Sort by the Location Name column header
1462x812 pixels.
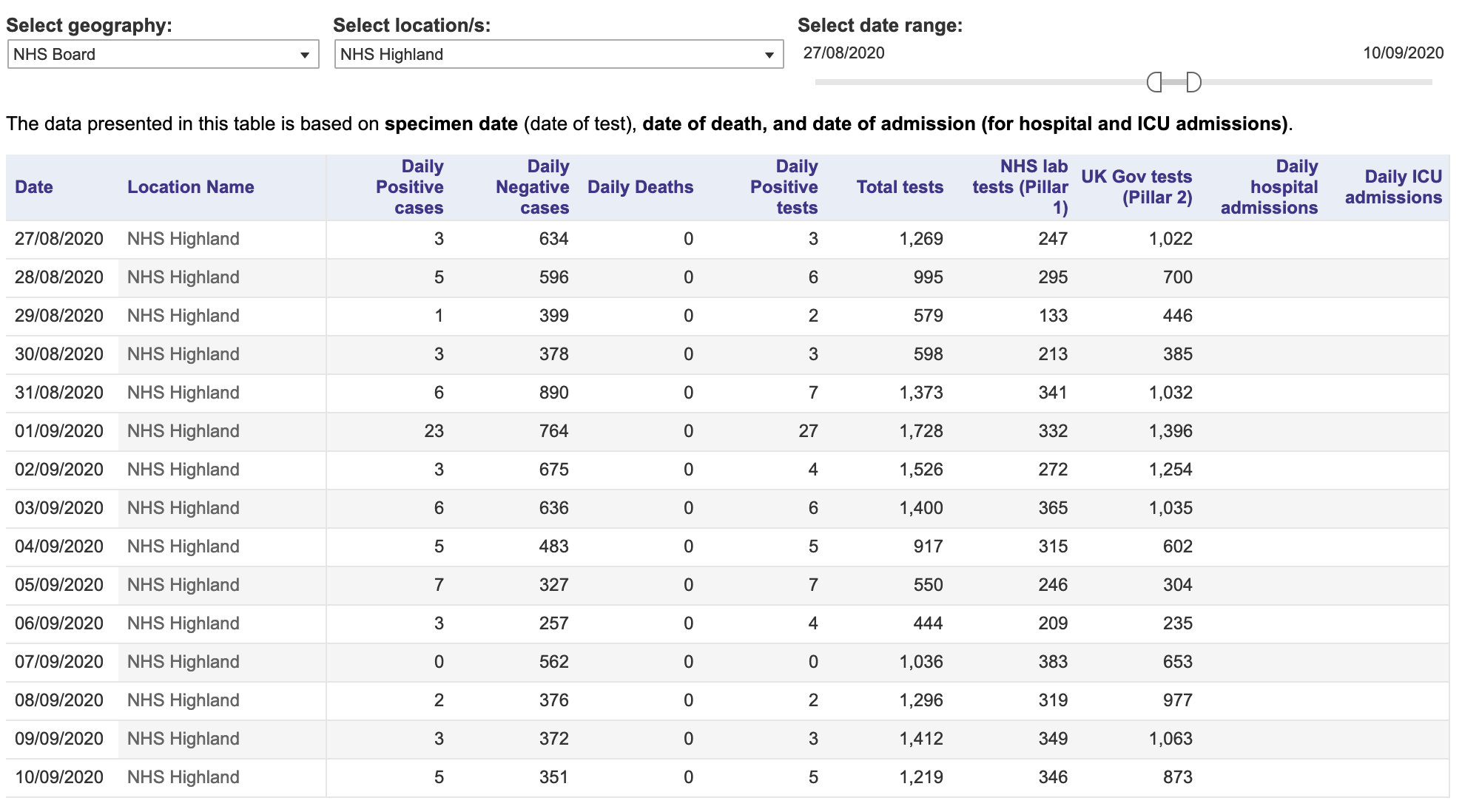[191, 187]
